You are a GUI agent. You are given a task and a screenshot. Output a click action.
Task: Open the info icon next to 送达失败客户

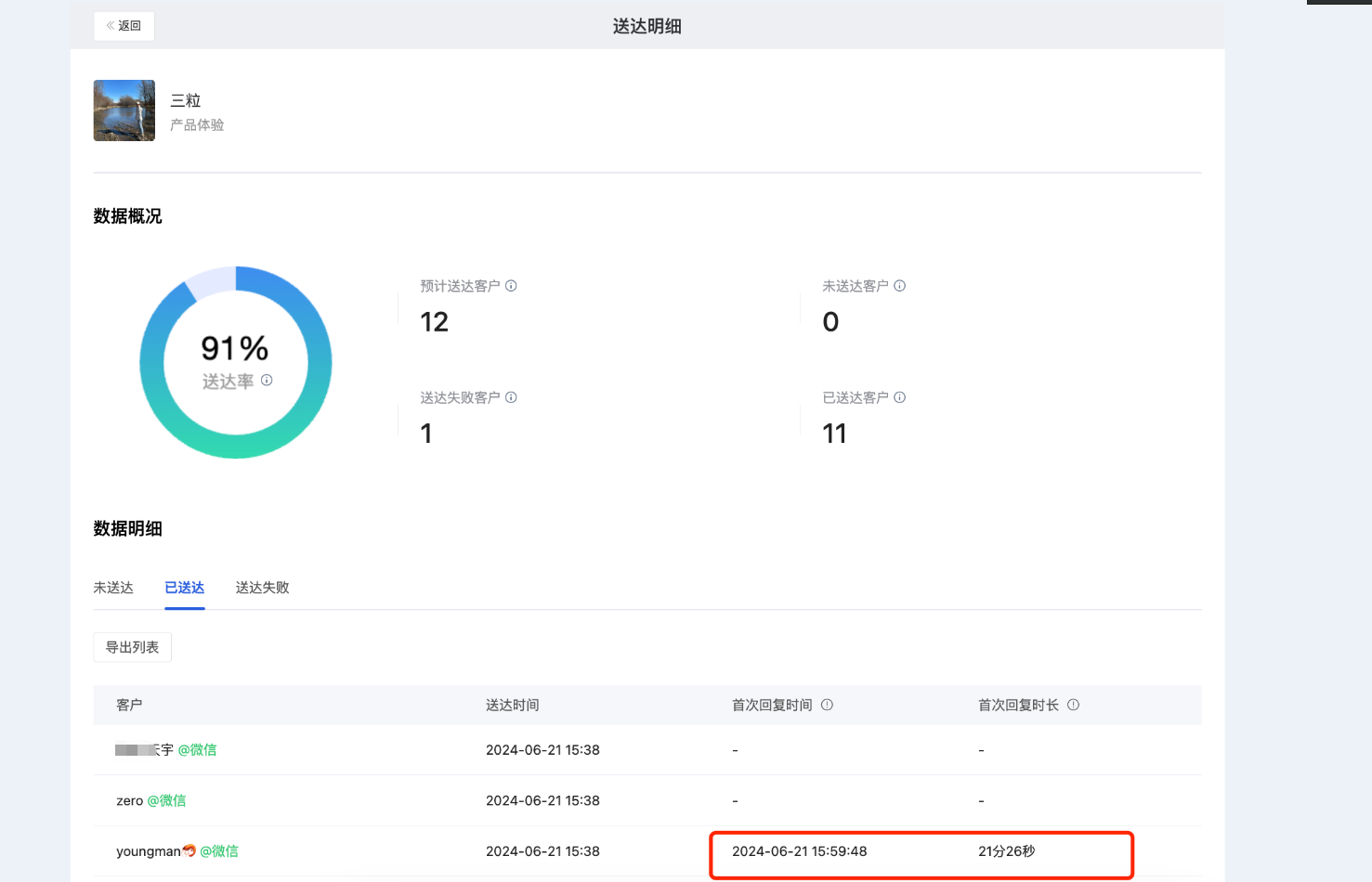click(x=511, y=397)
